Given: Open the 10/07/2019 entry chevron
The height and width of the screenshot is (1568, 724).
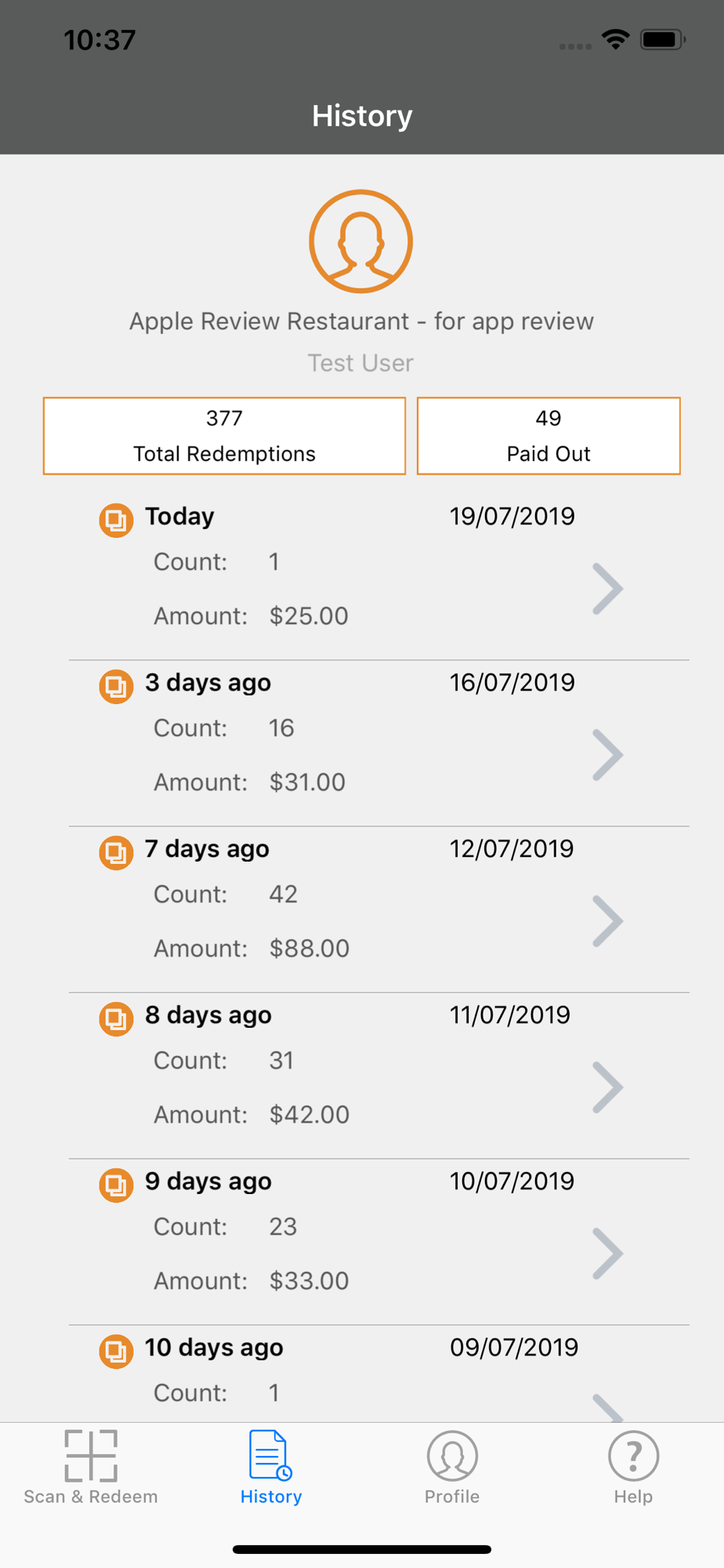Looking at the screenshot, I should click(x=608, y=1254).
